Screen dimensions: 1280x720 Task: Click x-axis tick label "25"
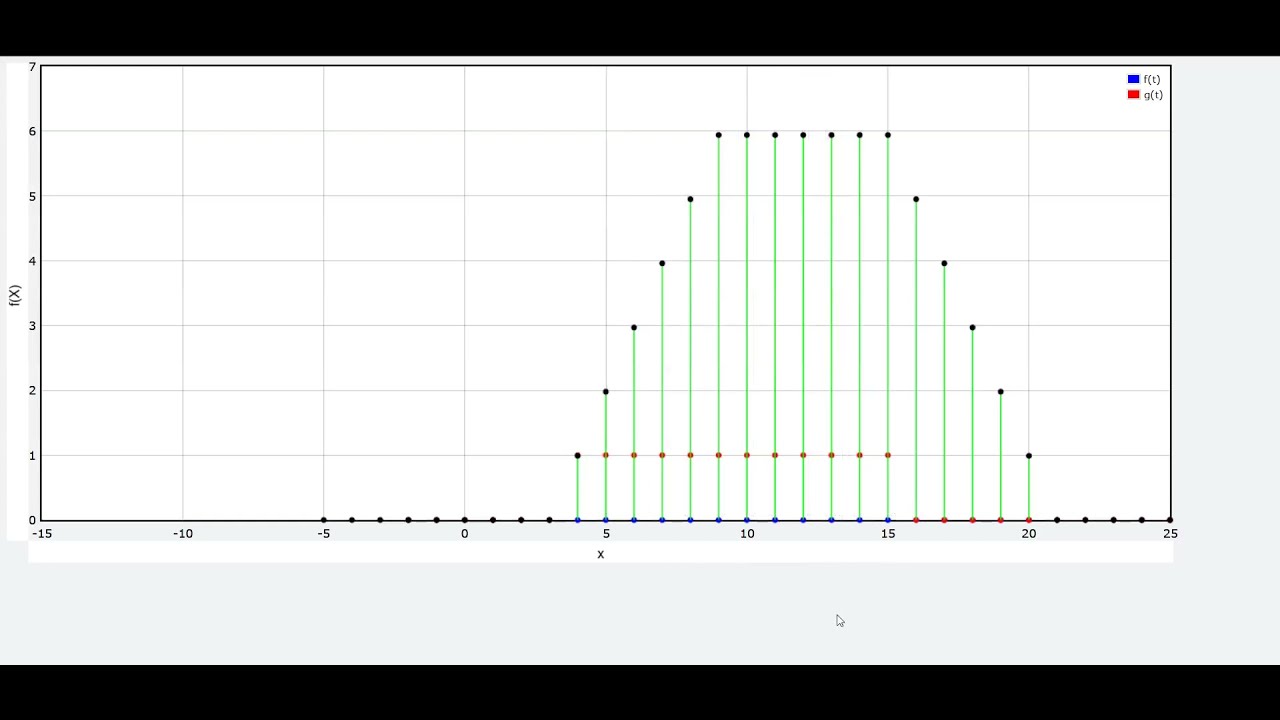(x=1170, y=534)
